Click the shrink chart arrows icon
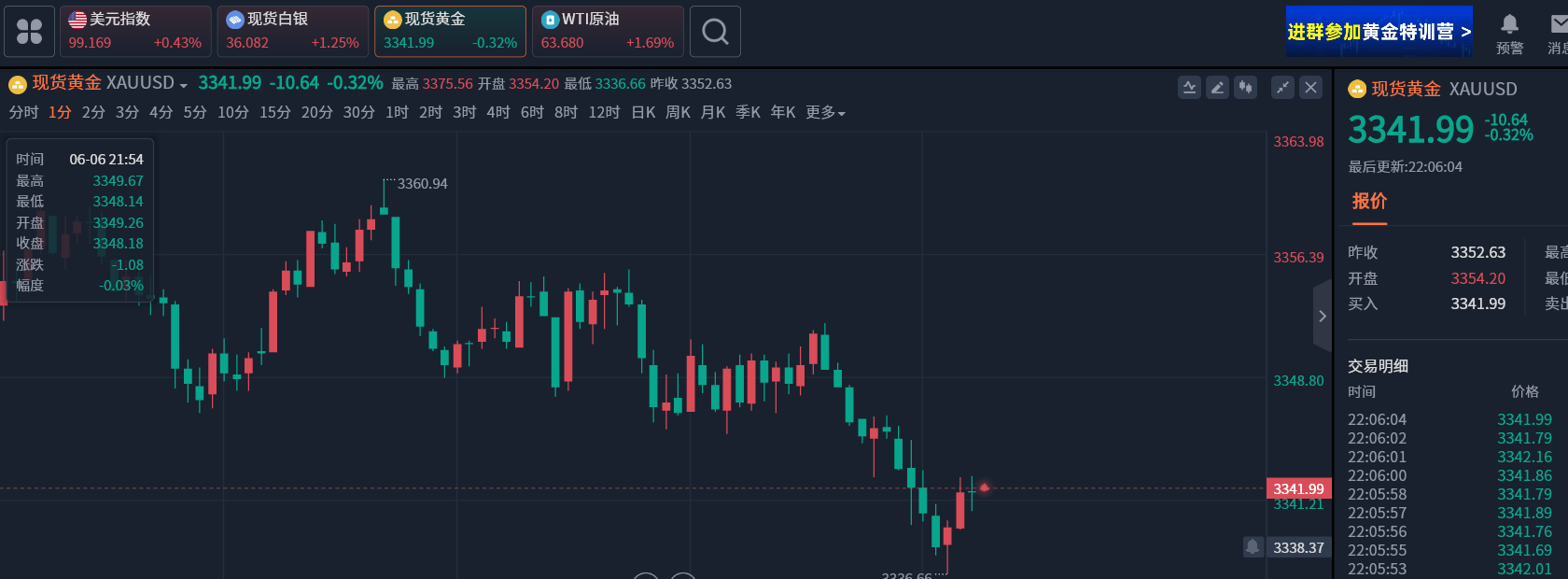This screenshot has width=1568, height=579. [1283, 88]
